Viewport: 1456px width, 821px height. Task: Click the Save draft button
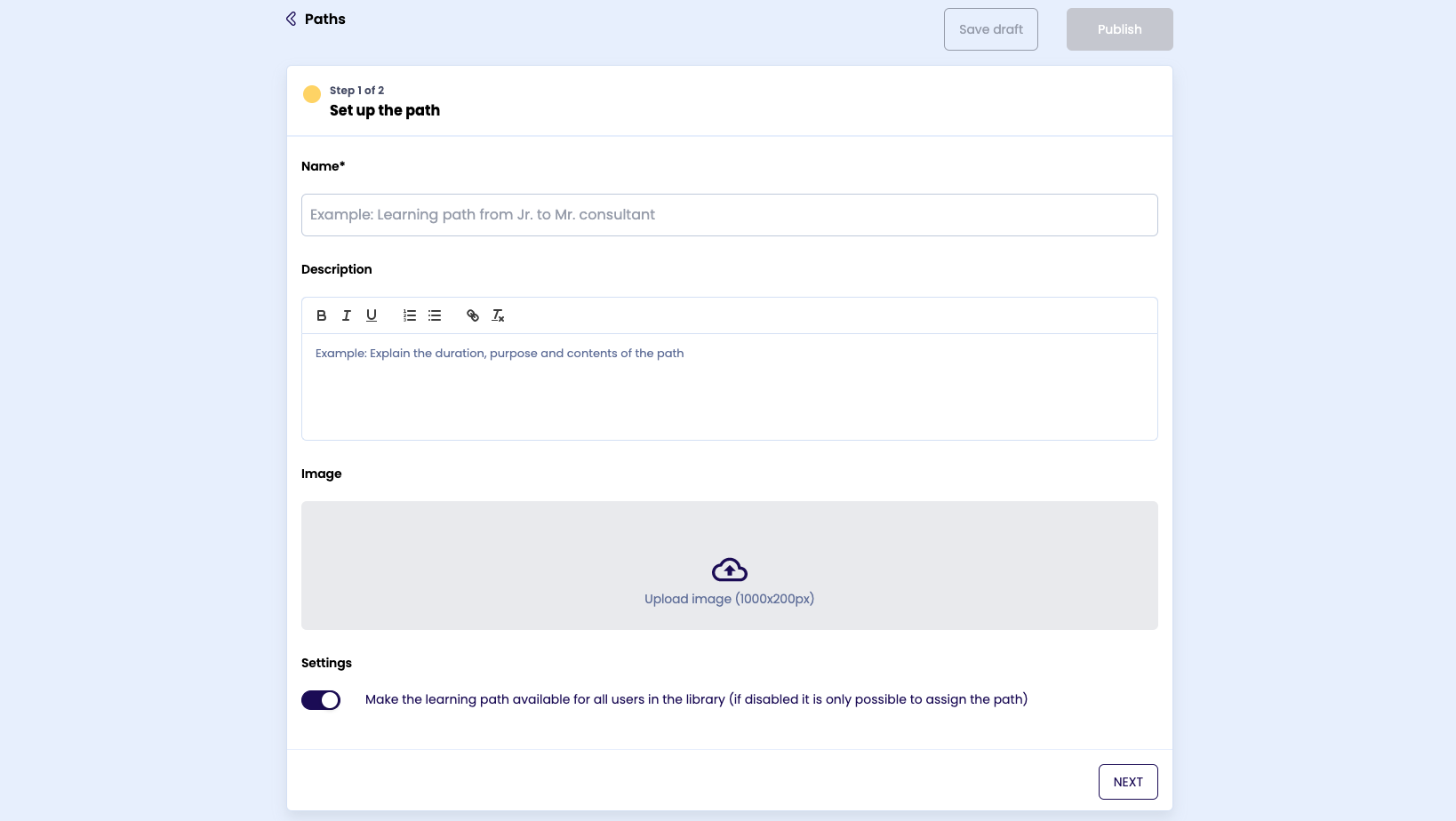coord(990,29)
